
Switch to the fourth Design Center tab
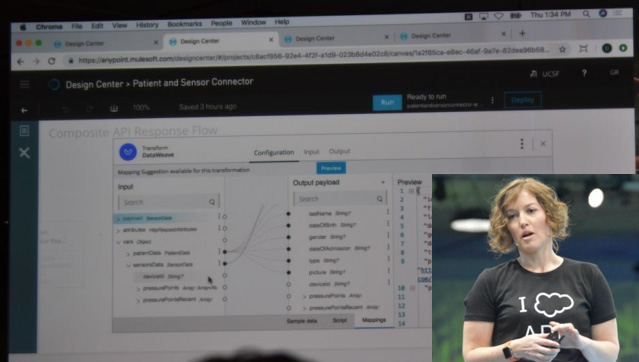[452, 36]
